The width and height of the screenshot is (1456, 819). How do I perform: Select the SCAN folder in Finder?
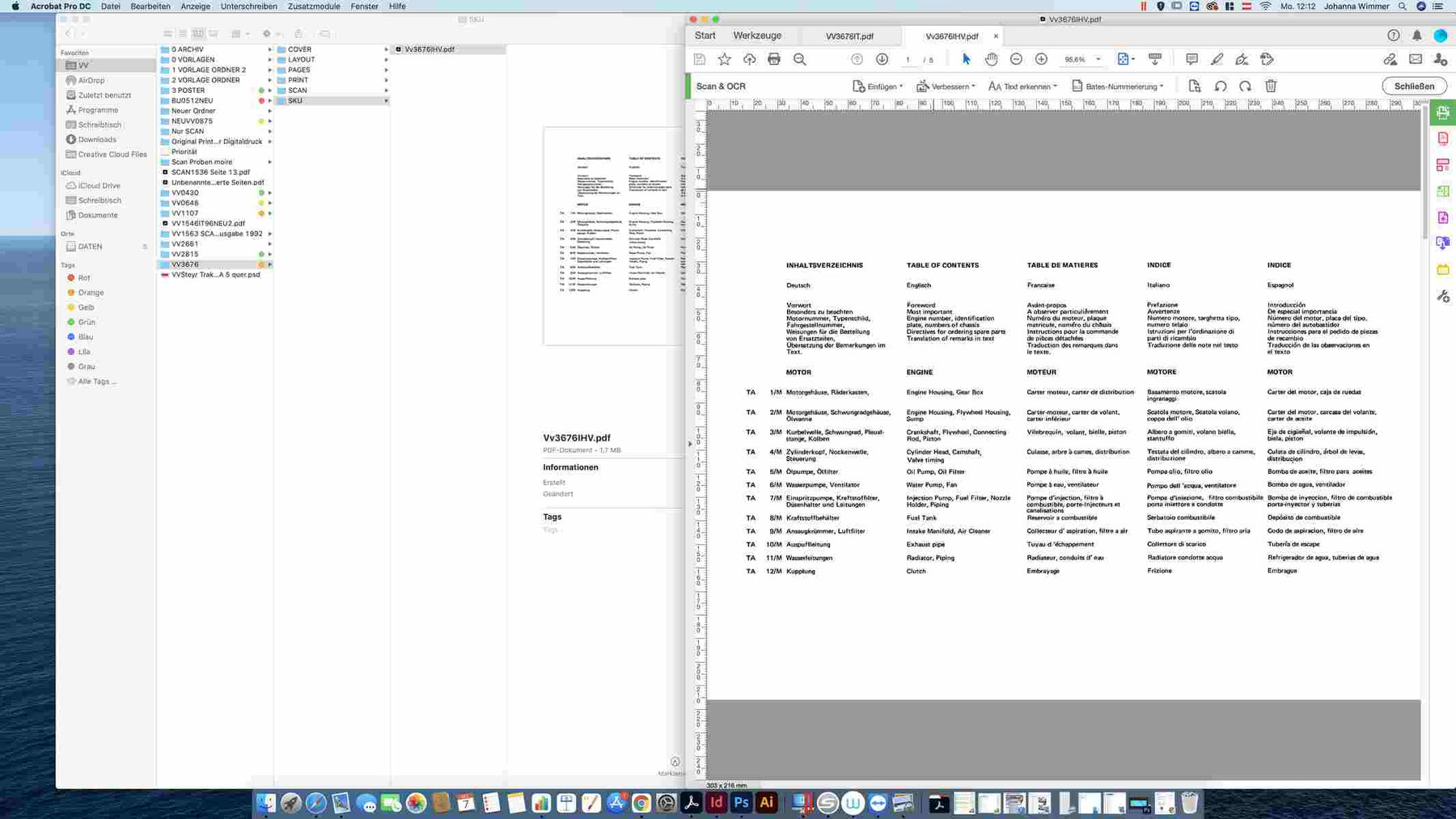[297, 91]
